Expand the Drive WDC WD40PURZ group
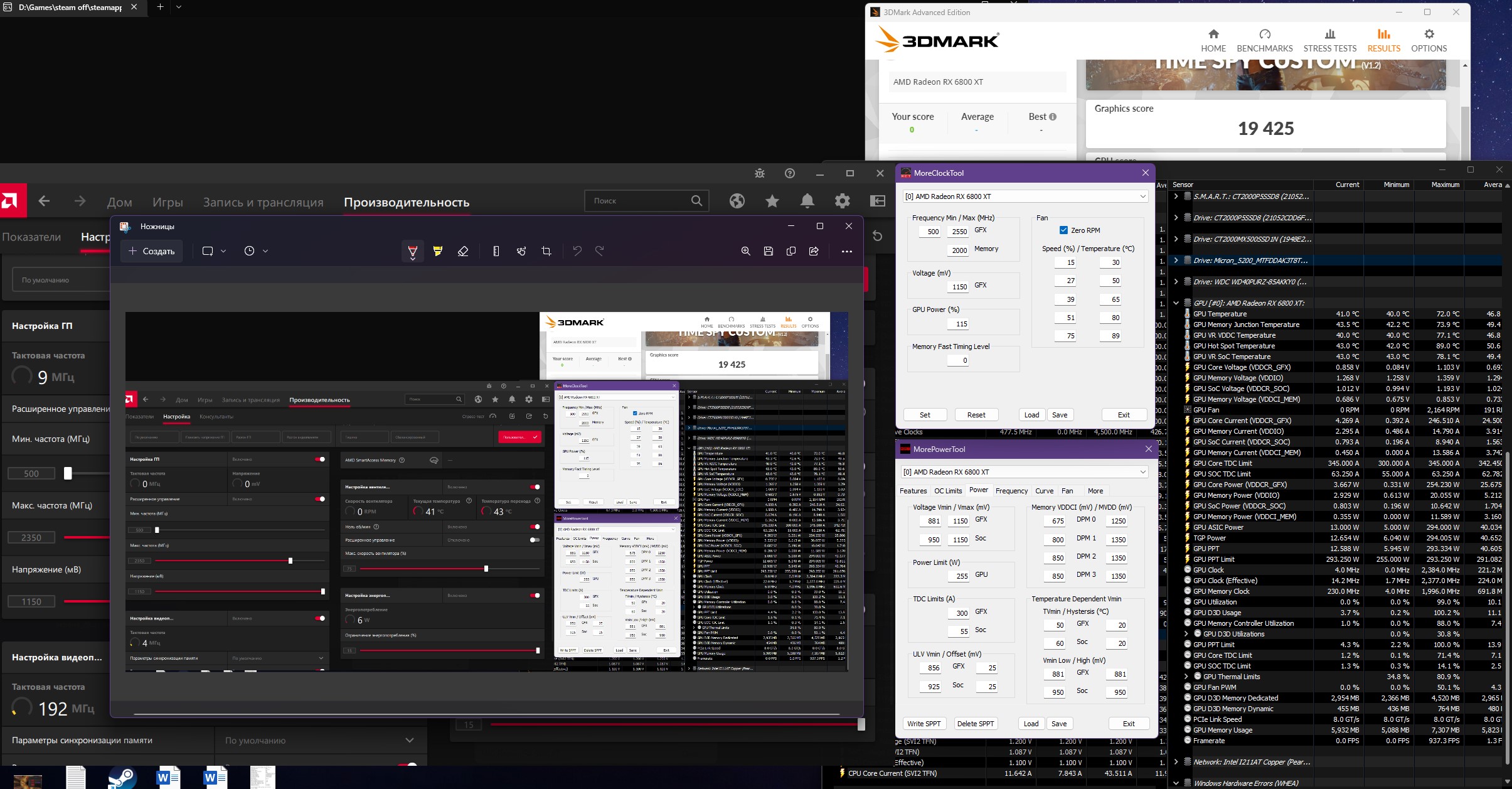The height and width of the screenshot is (789, 1512). [1176, 282]
